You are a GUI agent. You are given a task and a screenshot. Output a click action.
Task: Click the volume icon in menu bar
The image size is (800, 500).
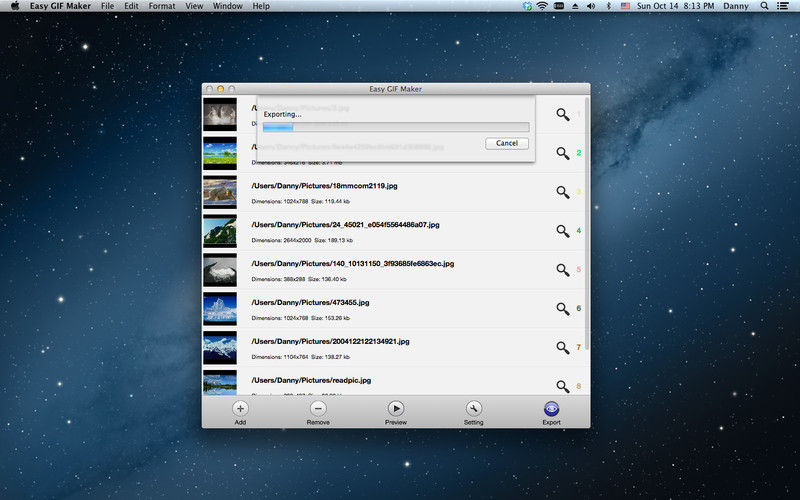point(591,6)
